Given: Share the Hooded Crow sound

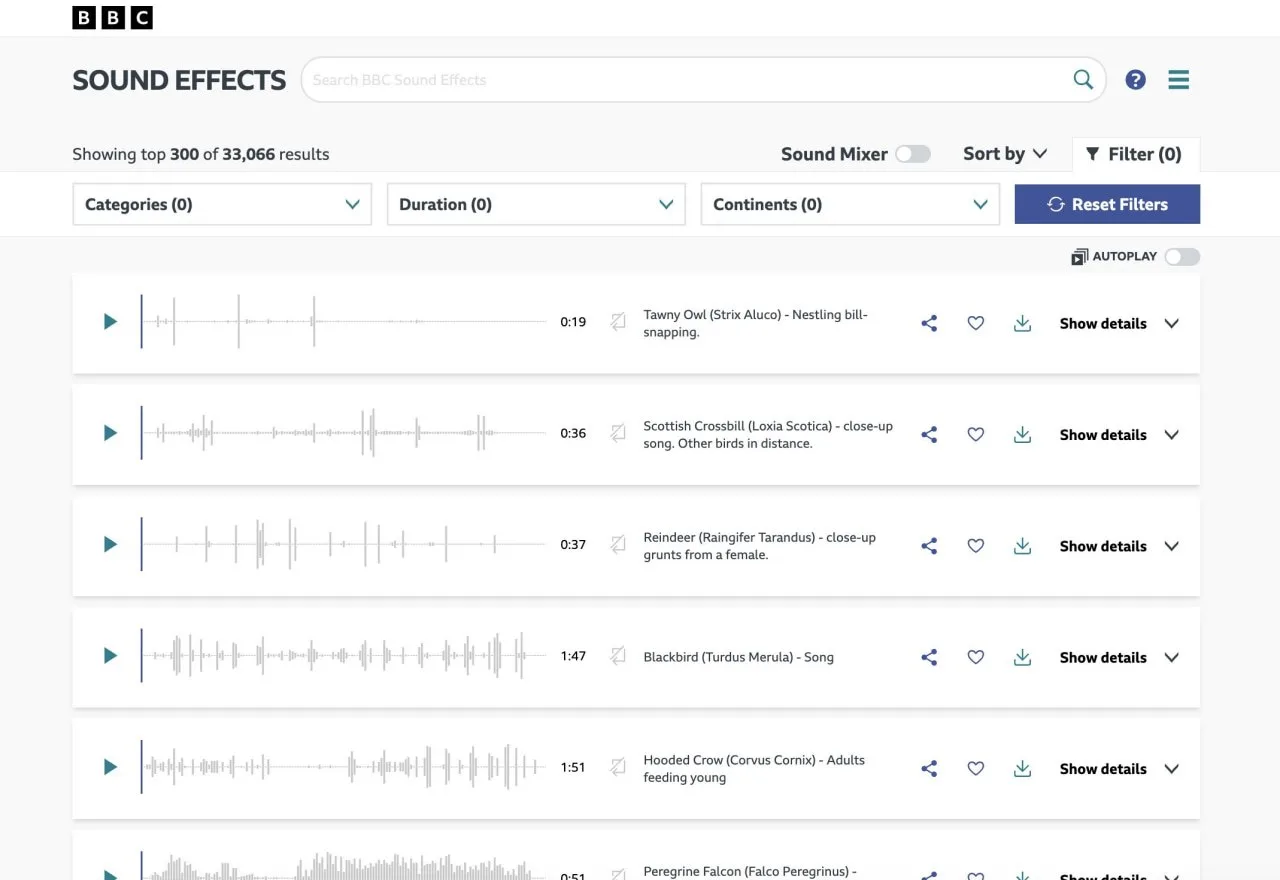Looking at the screenshot, I should pos(929,768).
